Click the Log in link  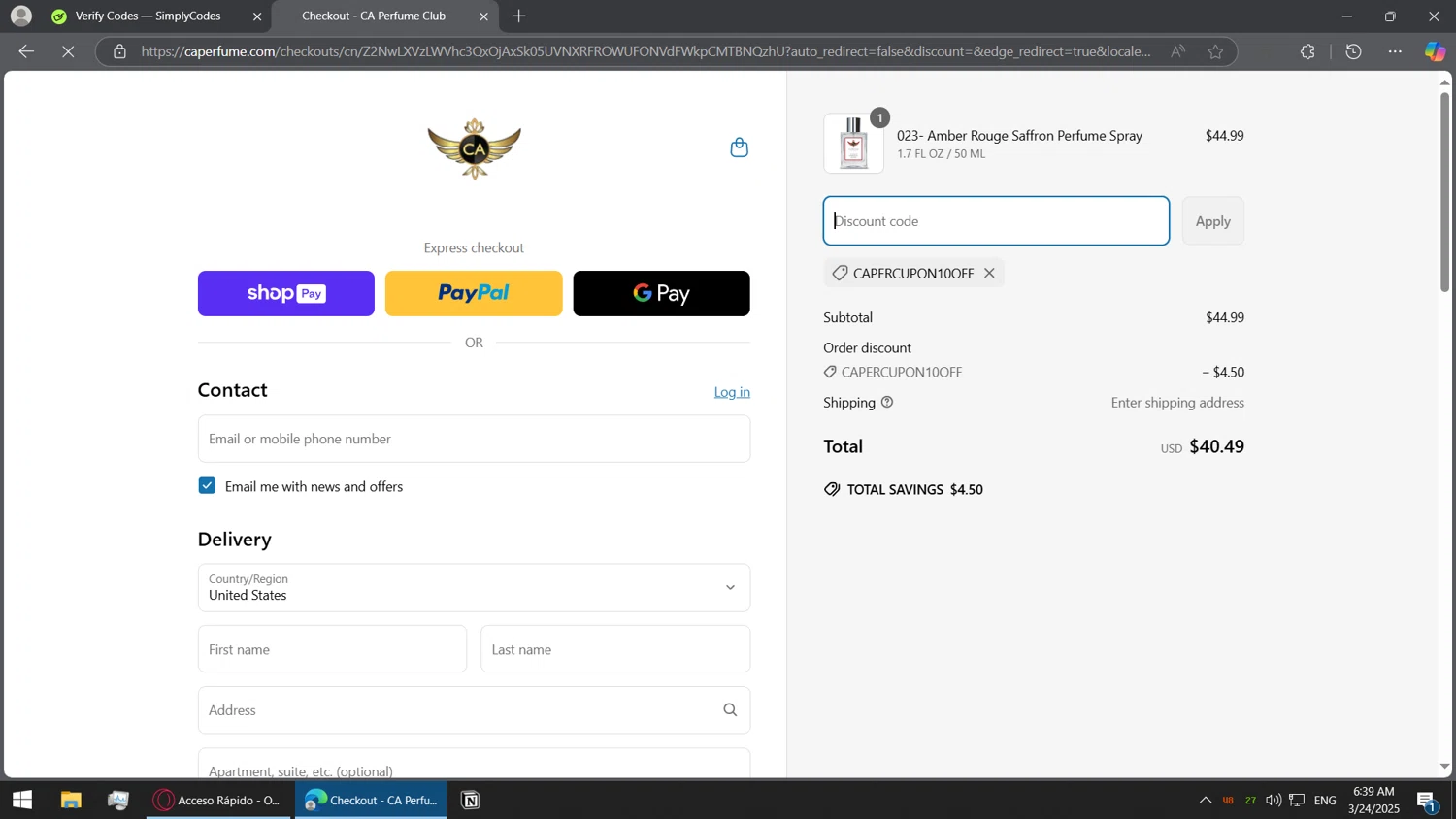[x=732, y=392]
